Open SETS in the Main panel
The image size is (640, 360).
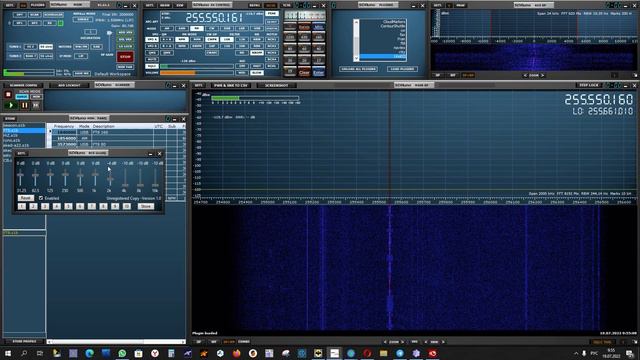(10, 5)
